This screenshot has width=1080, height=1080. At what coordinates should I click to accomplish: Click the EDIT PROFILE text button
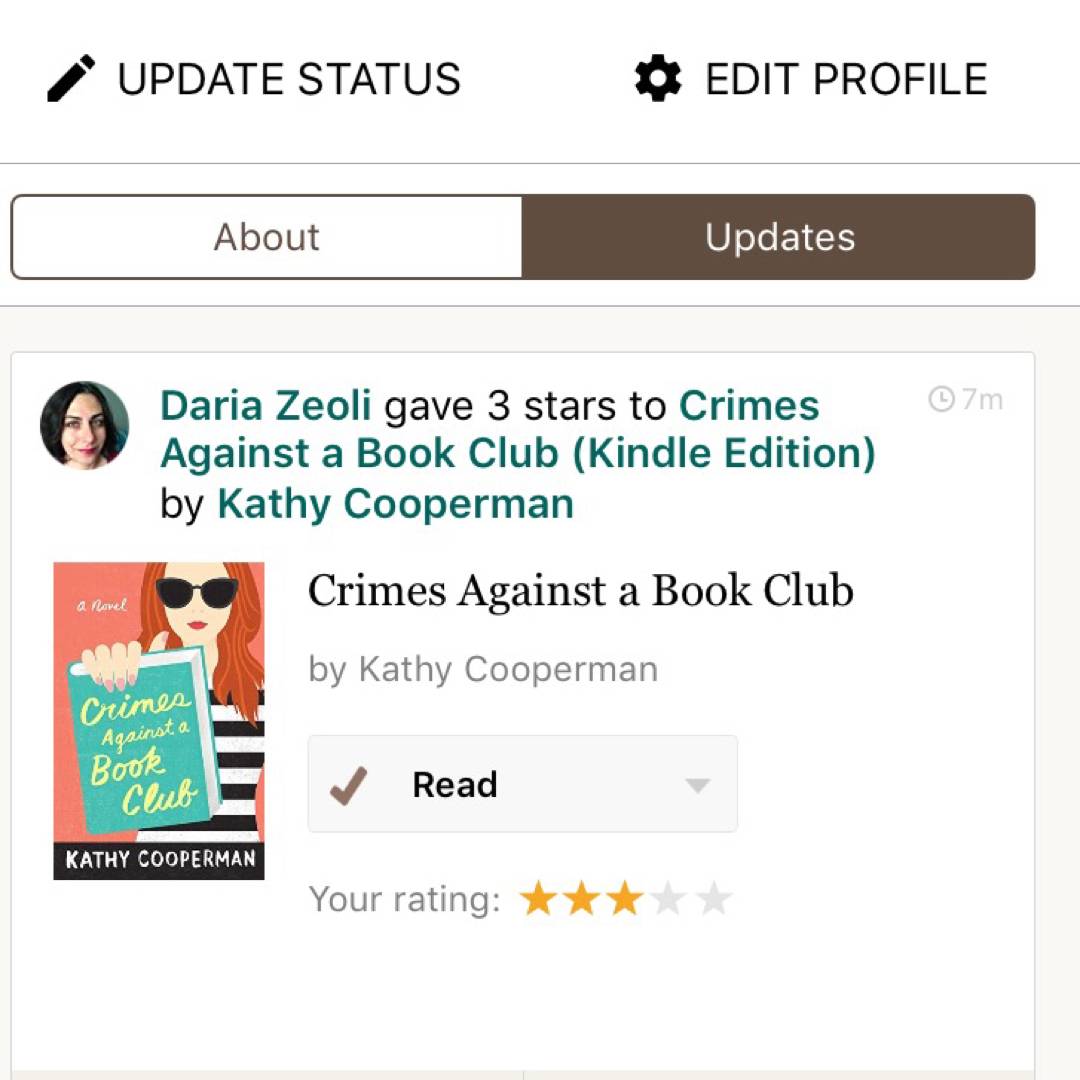(x=847, y=79)
